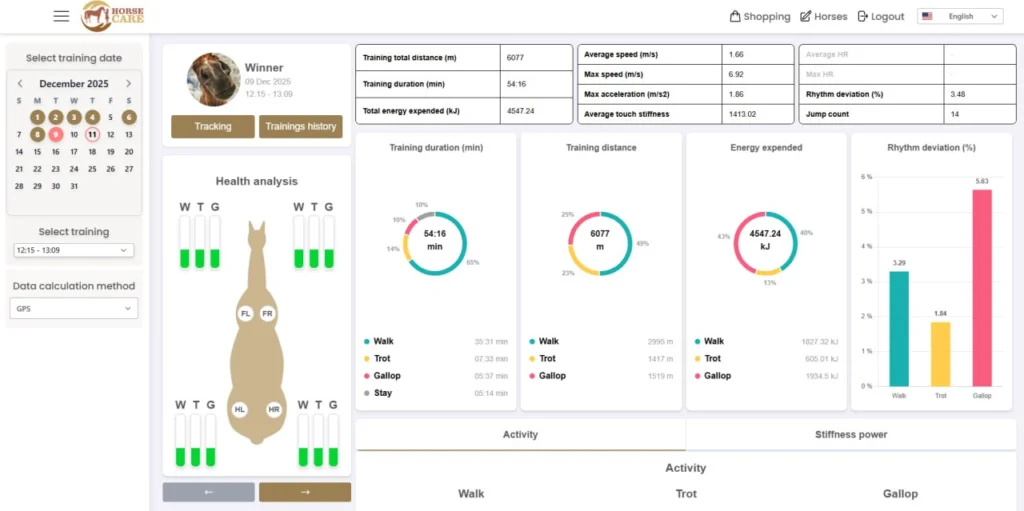The image size is (1024, 511).
Task: Select the Activity tab
Action: coord(520,435)
